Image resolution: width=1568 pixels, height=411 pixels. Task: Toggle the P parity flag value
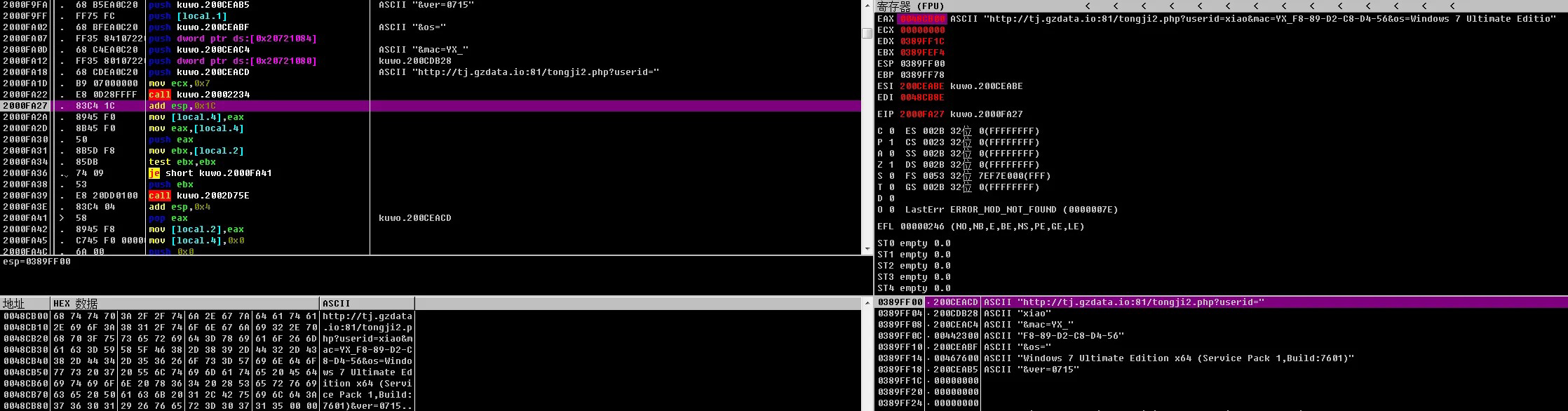892,142
